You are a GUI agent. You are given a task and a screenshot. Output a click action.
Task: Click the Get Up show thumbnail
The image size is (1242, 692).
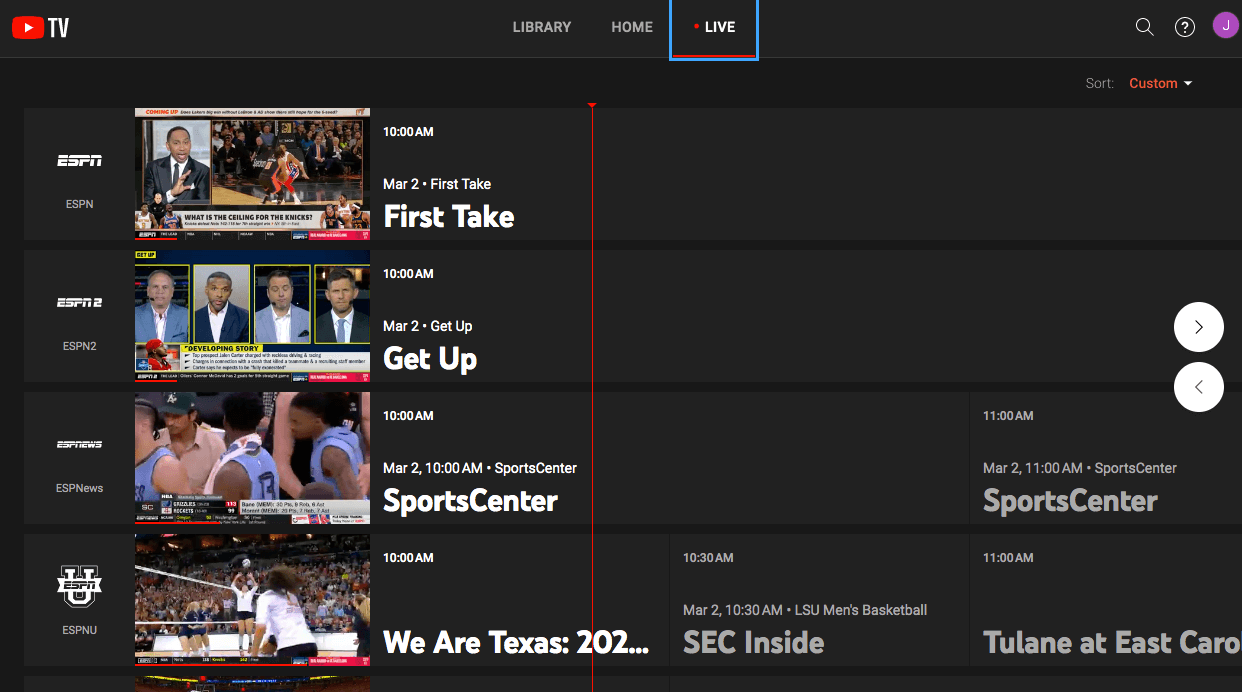251,316
